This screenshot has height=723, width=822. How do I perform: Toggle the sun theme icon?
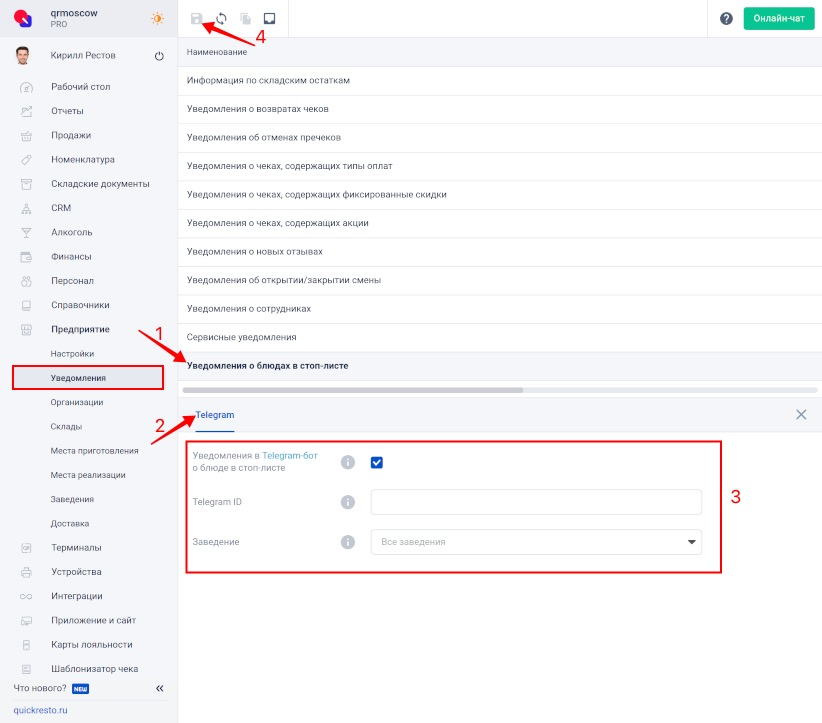pyautogui.click(x=157, y=18)
